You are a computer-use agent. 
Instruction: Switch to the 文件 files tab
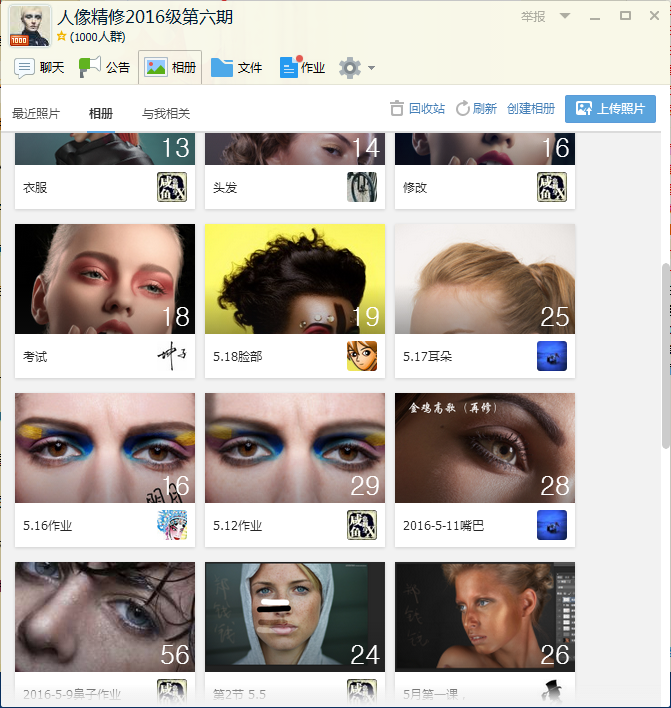point(237,68)
